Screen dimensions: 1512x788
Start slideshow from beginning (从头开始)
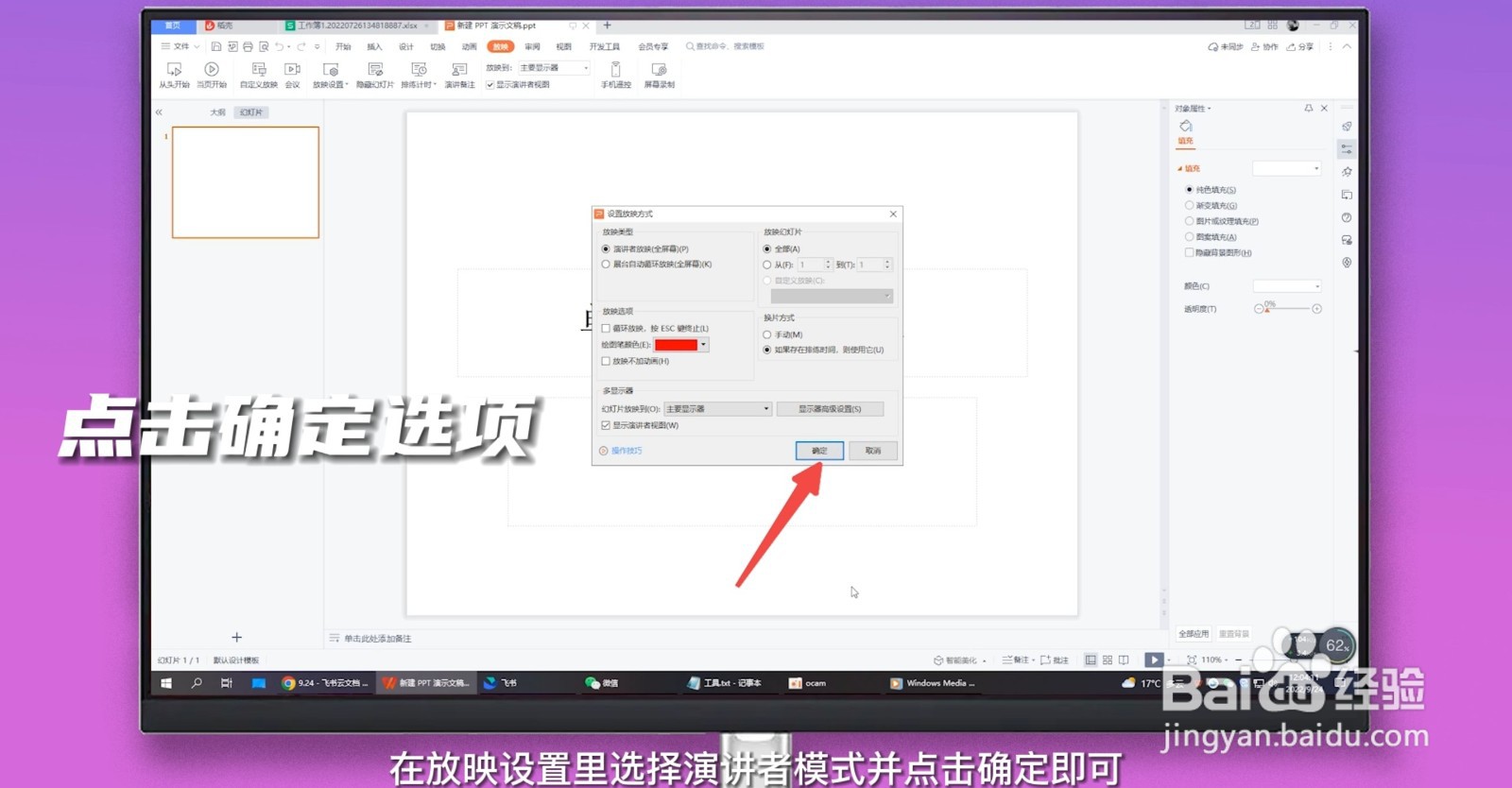[174, 74]
